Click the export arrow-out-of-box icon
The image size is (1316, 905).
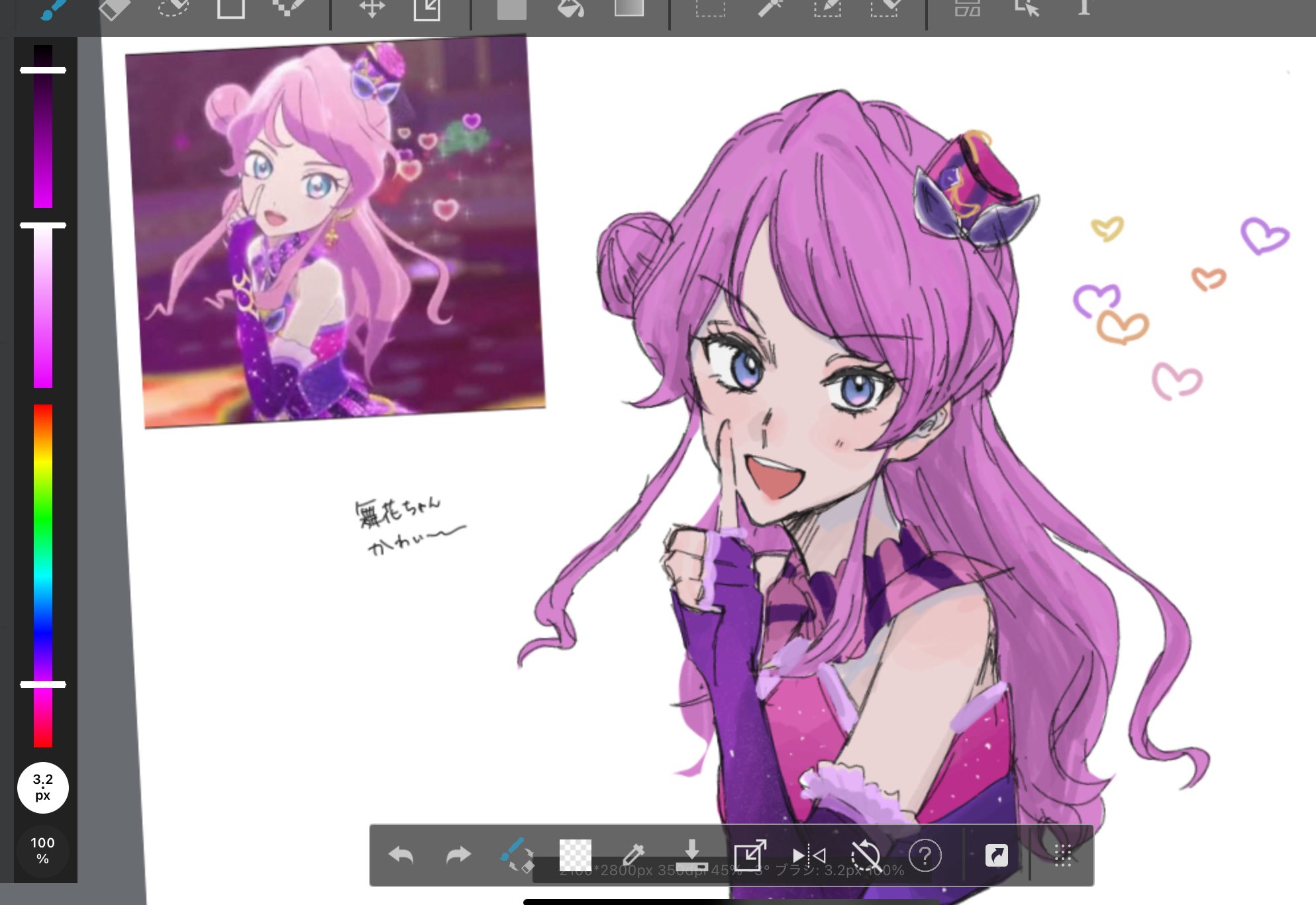tap(750, 855)
